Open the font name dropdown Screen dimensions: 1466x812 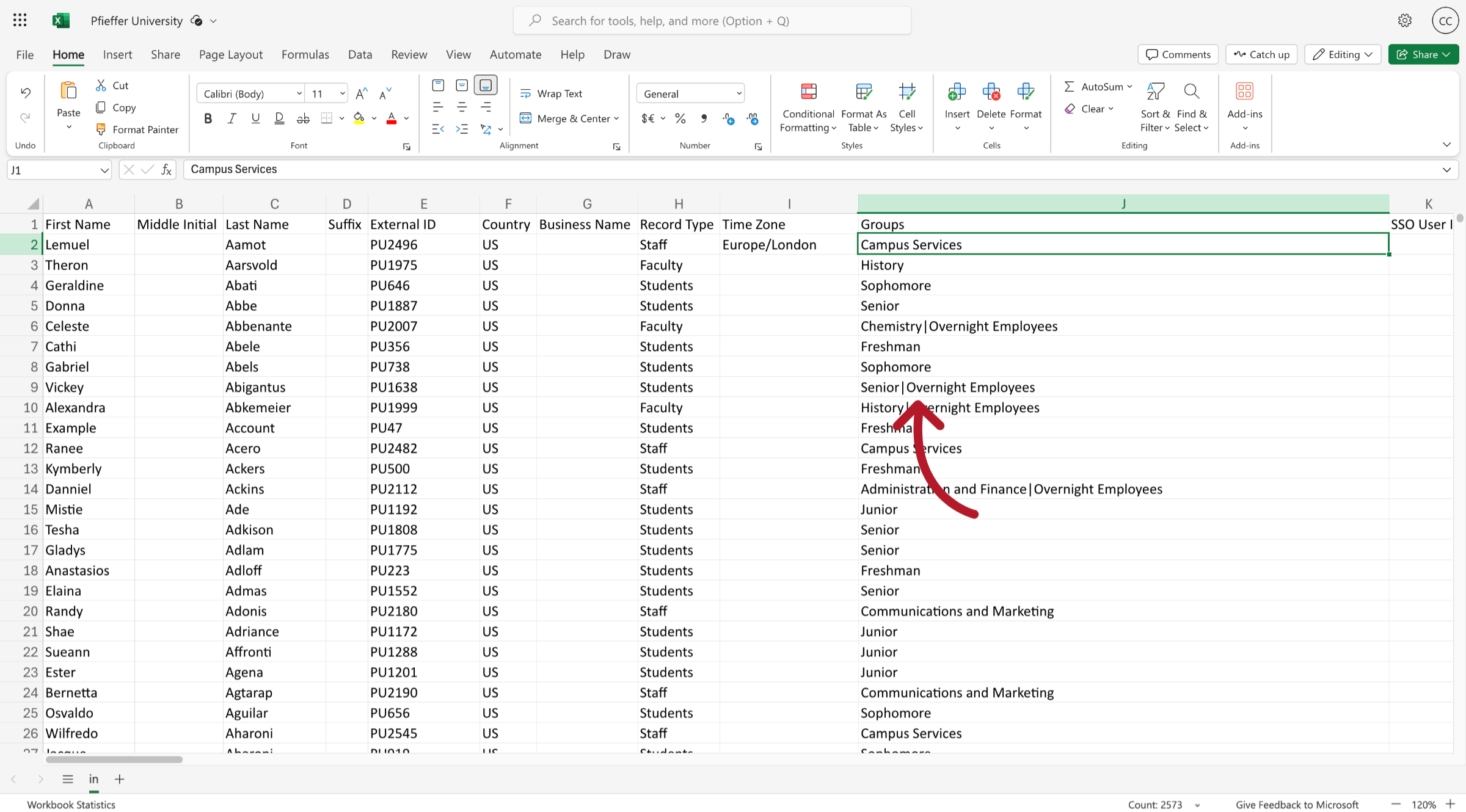pos(298,93)
